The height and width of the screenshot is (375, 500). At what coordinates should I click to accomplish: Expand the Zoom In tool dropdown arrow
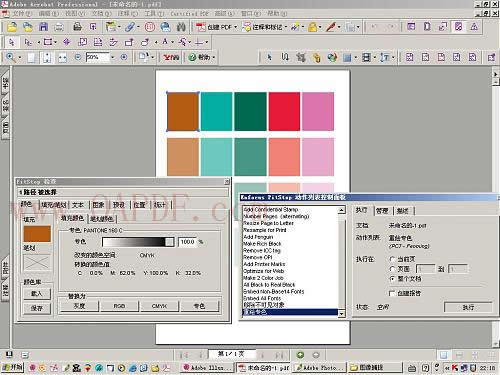pos(20,58)
